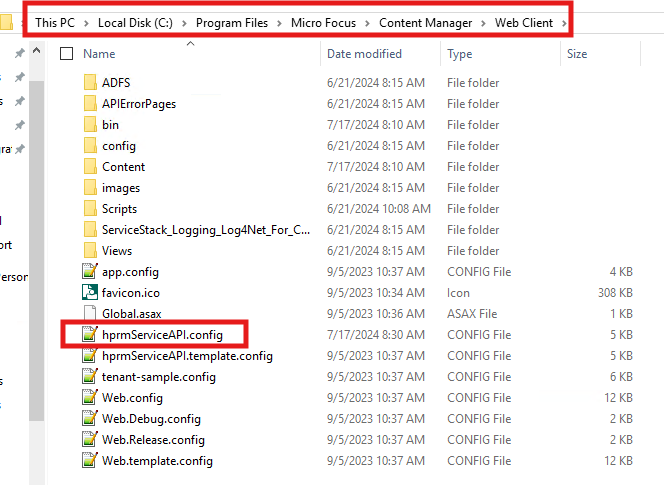Select the app.config file name

pyautogui.click(x=130, y=272)
